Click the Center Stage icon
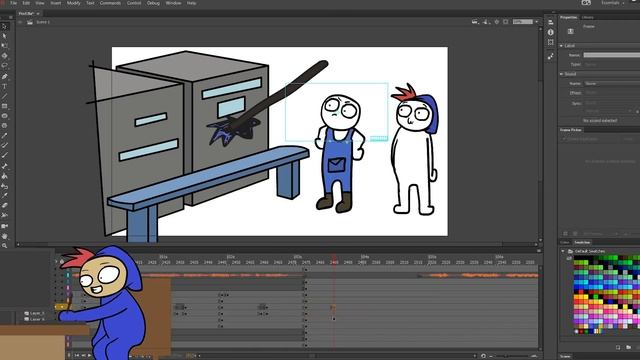This screenshot has height=360, width=640. pyautogui.click(x=497, y=22)
